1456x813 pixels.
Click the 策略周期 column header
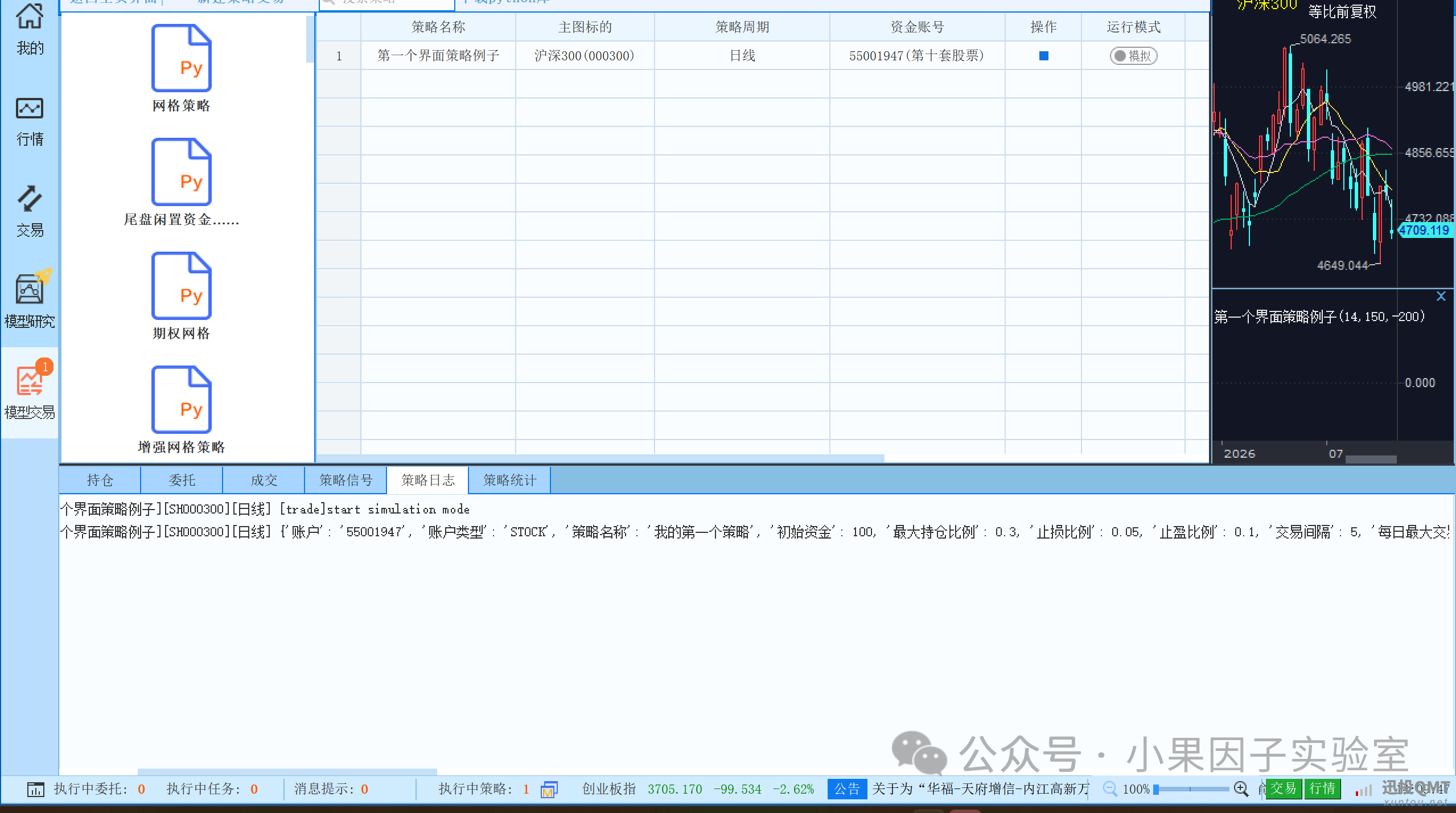pyautogui.click(x=742, y=27)
